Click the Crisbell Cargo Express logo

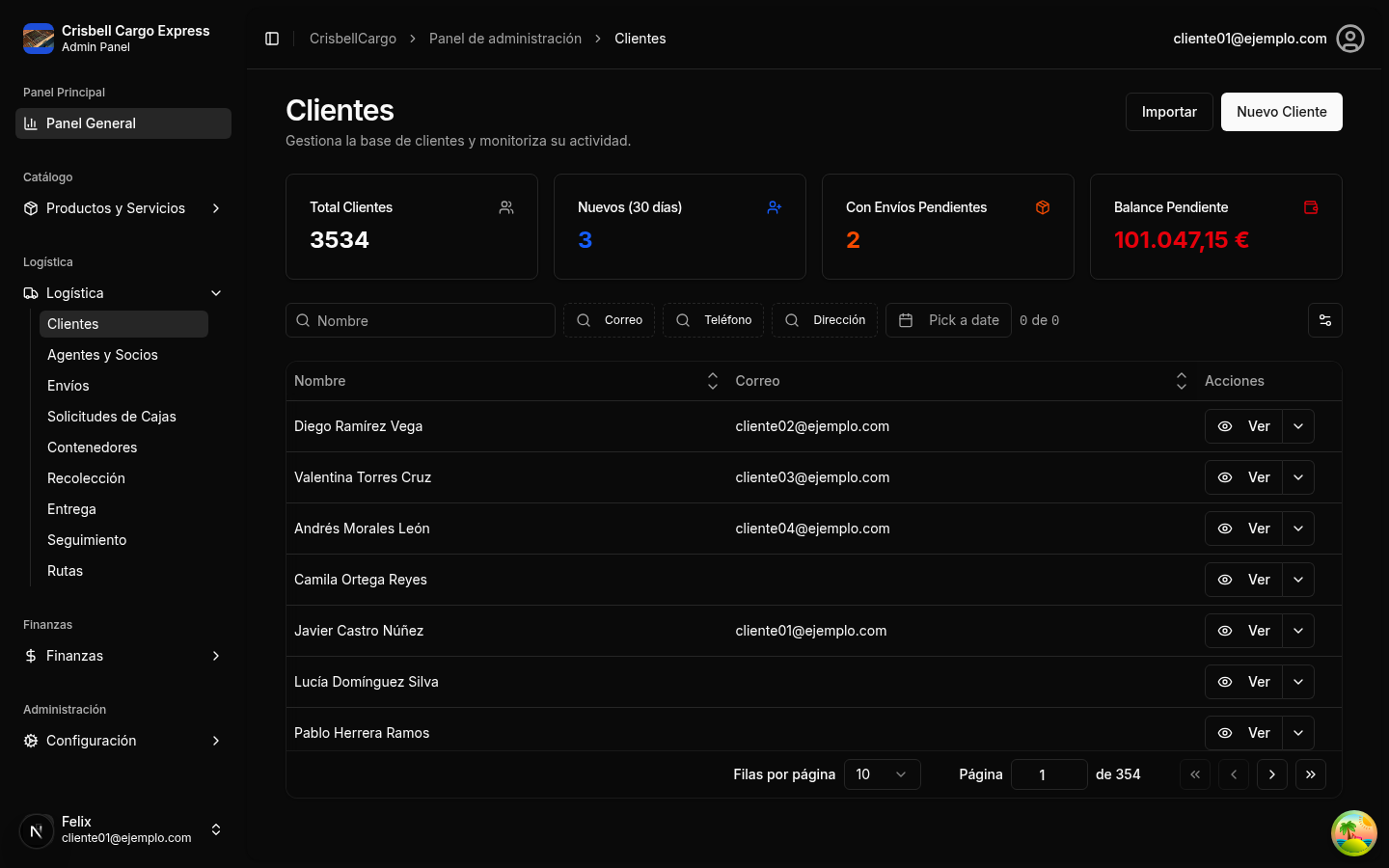[39, 38]
